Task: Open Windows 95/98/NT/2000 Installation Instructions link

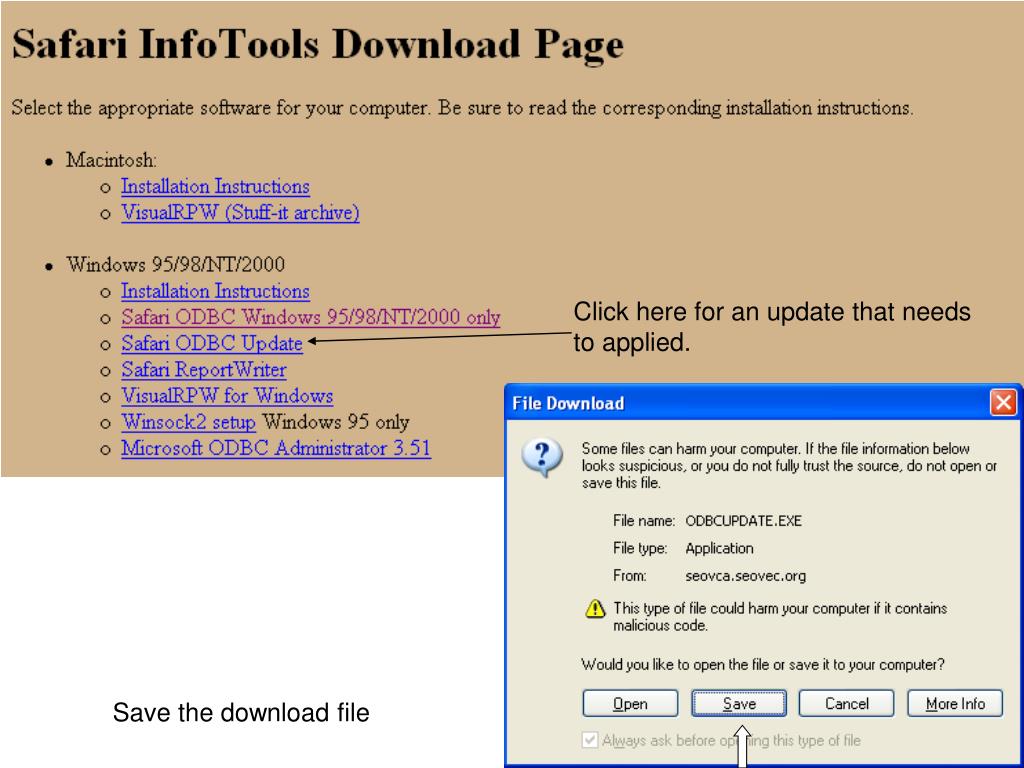Action: click(x=215, y=291)
